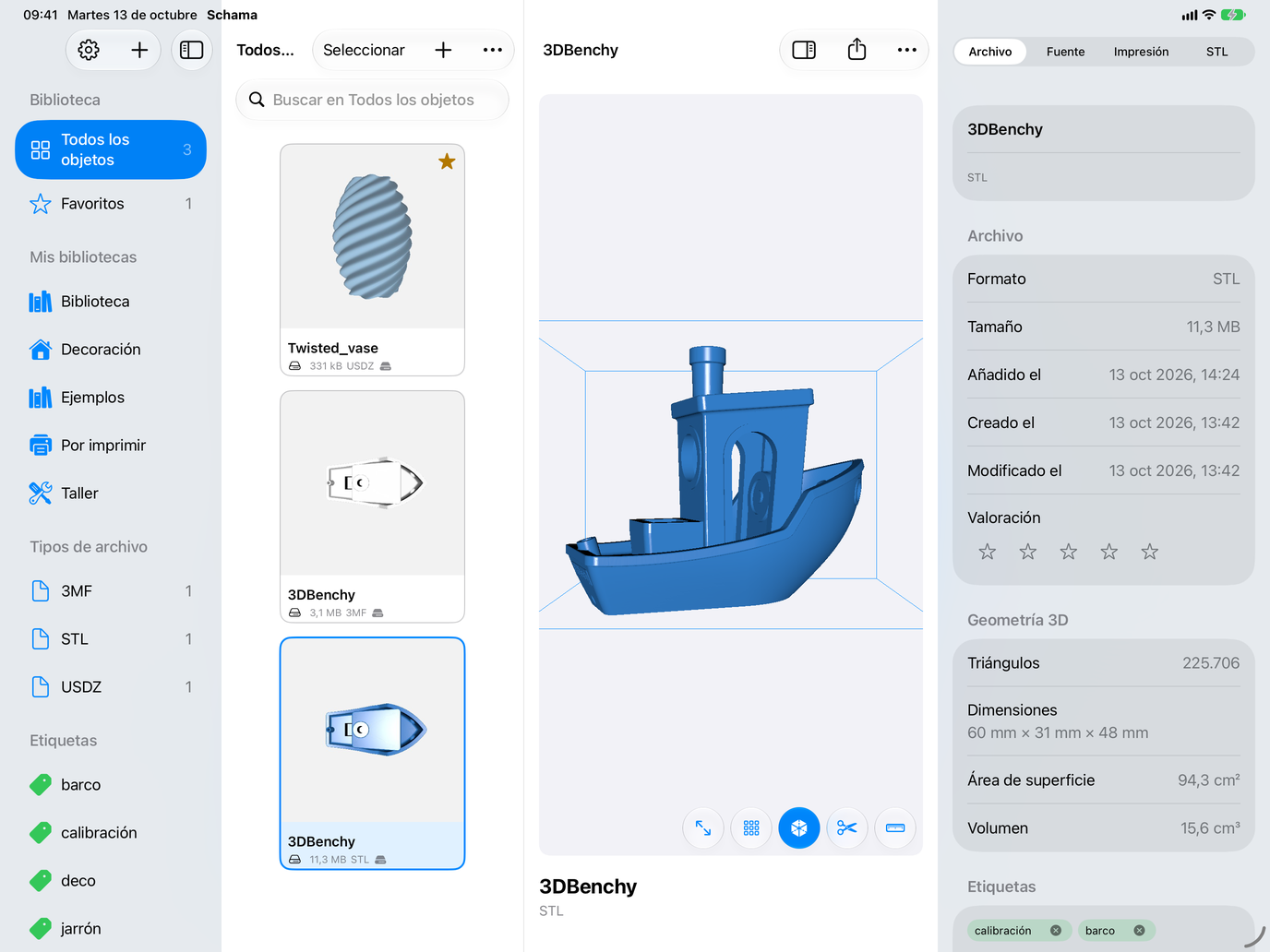Toggle inspector panel icon in 3DBenchy toolbar

coord(804,50)
